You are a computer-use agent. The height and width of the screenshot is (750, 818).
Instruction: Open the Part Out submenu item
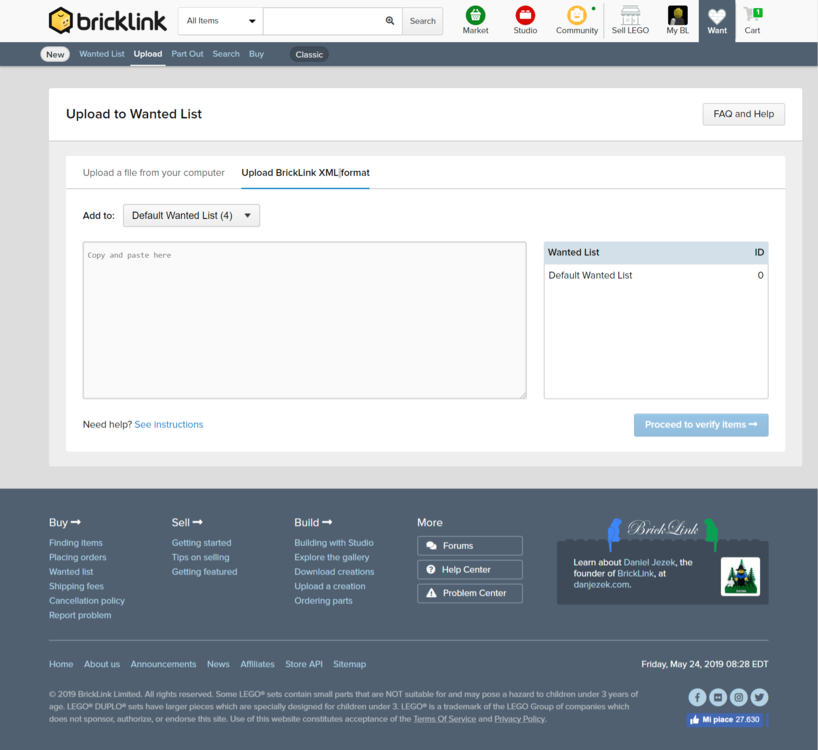187,54
